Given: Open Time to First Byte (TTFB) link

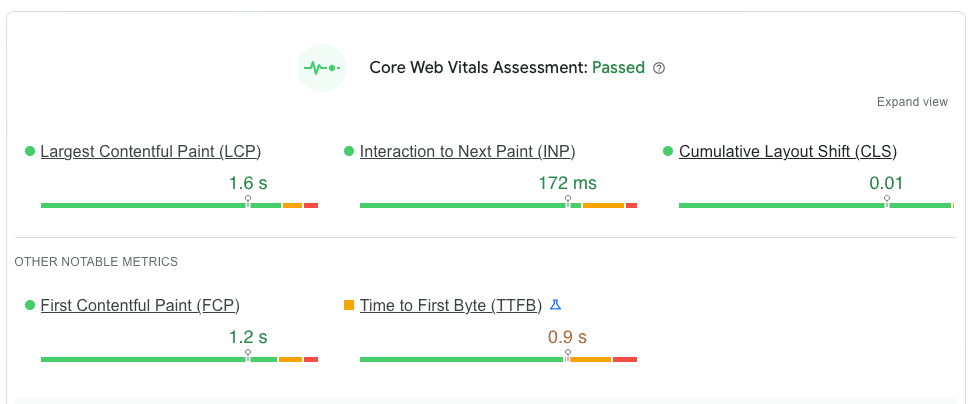Looking at the screenshot, I should (451, 305).
